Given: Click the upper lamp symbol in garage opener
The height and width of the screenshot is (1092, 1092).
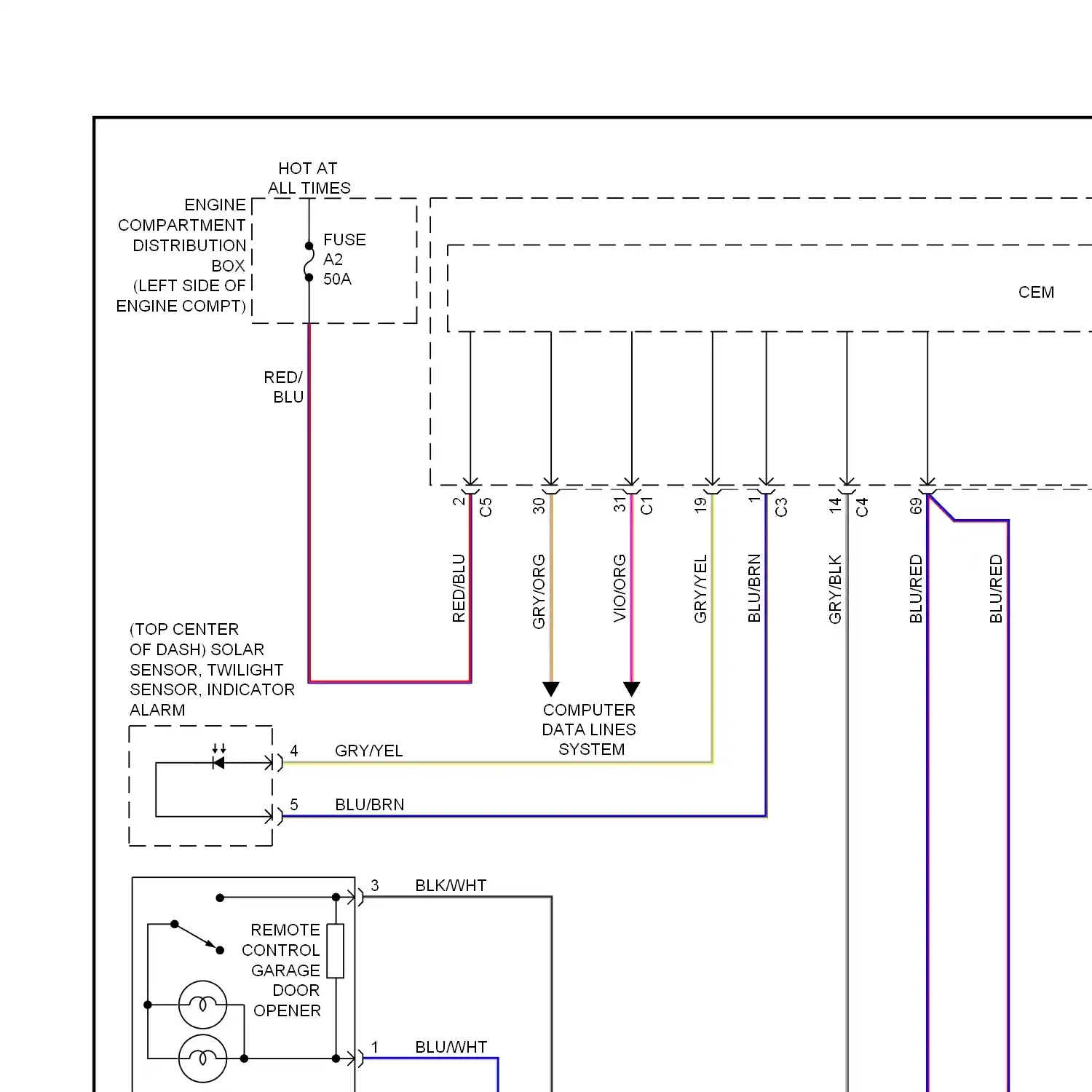Looking at the screenshot, I should tap(203, 1005).
